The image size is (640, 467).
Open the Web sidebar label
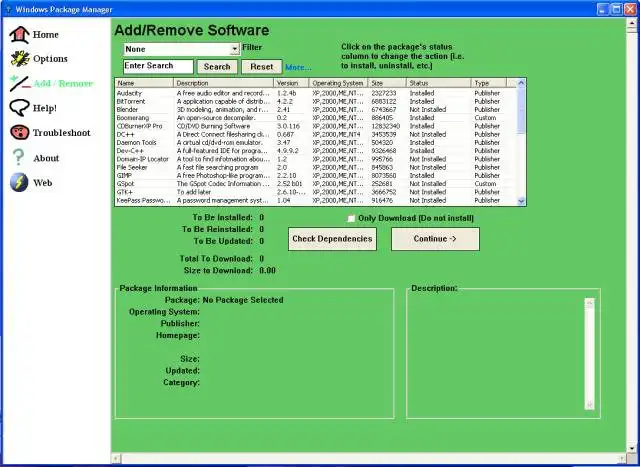click(43, 182)
